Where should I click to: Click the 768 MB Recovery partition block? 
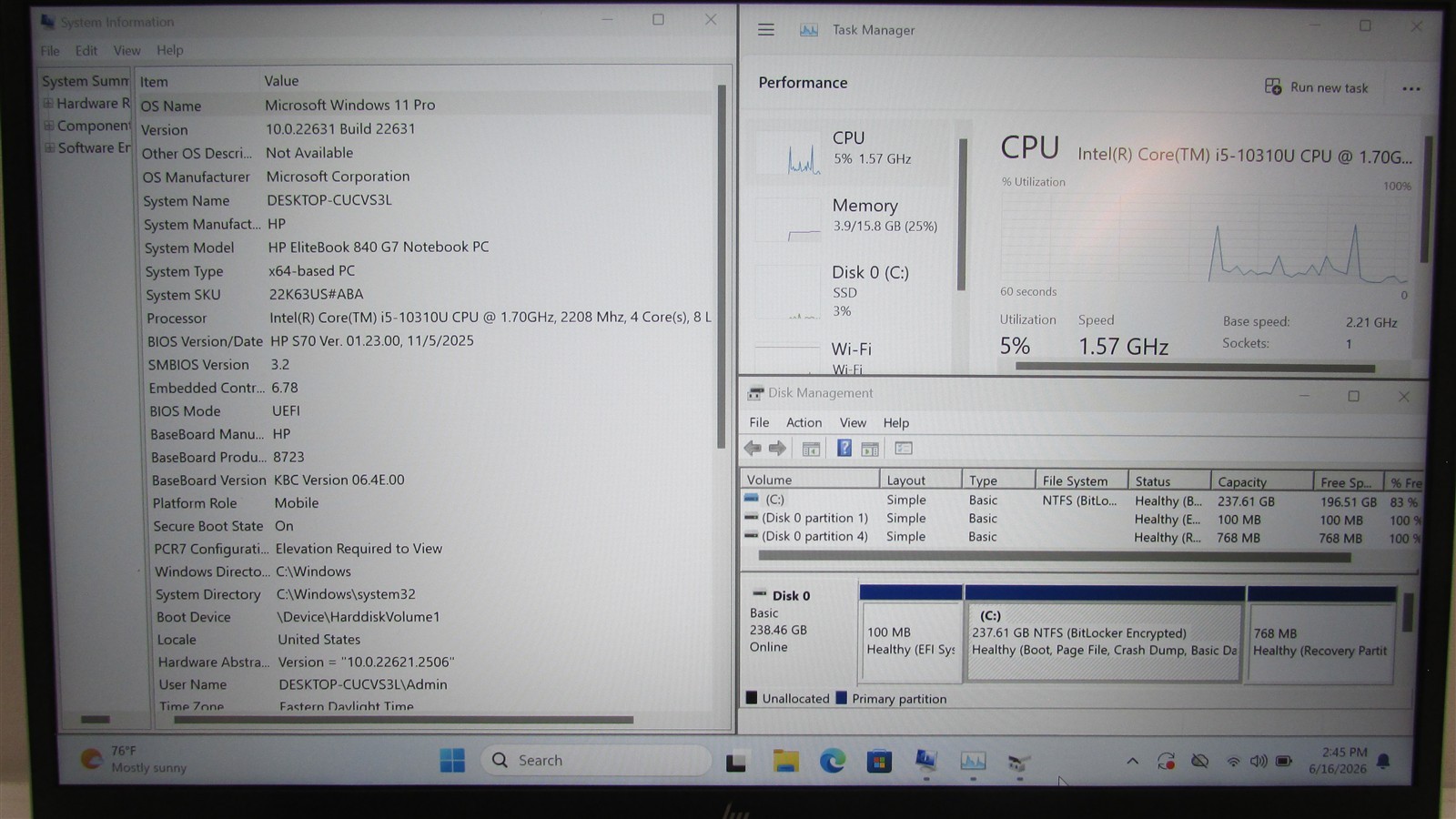1321,642
